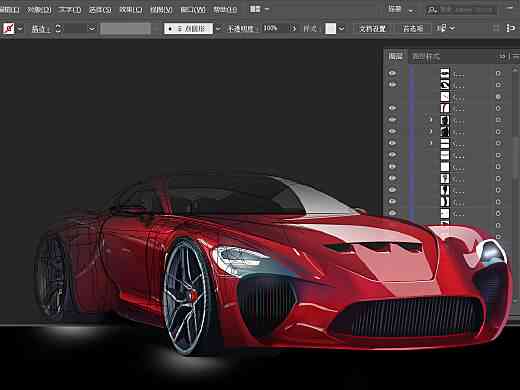Click the target circle of topmost layer row

click(x=498, y=73)
